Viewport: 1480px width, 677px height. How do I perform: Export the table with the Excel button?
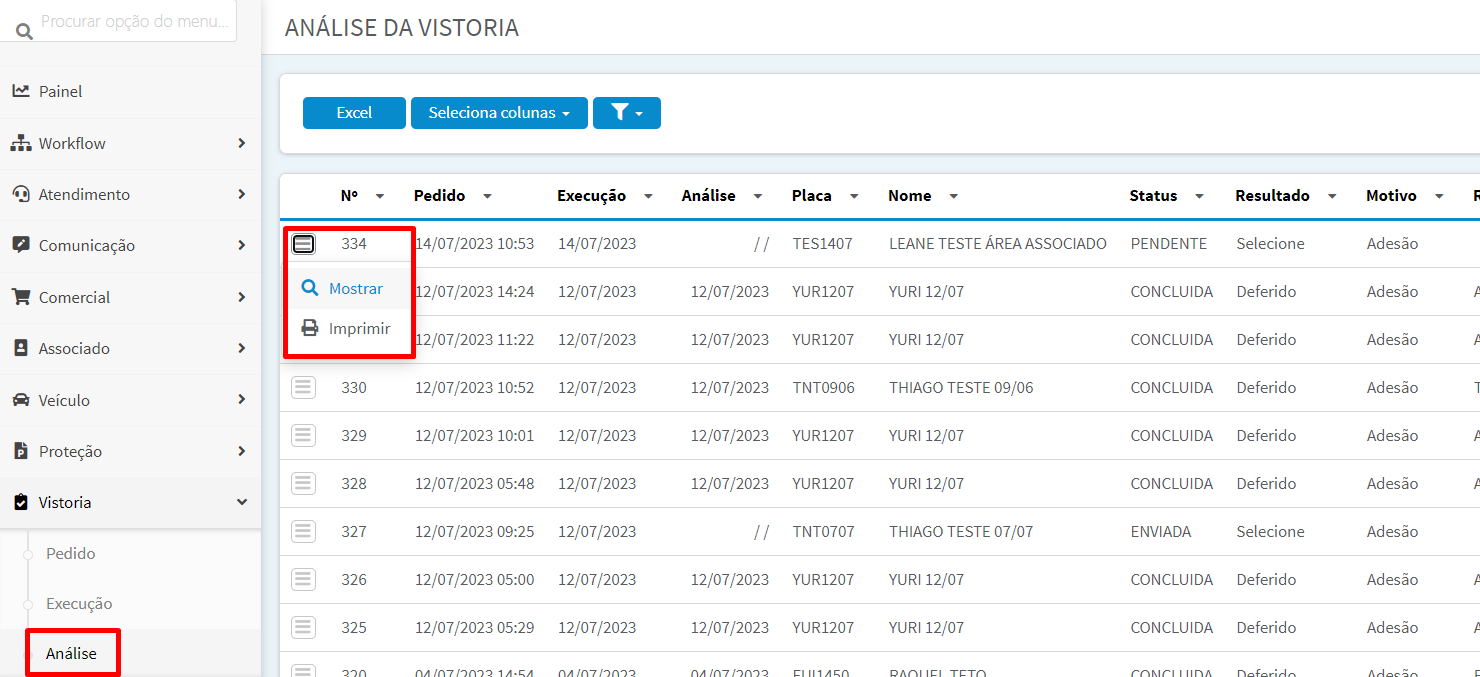click(354, 113)
